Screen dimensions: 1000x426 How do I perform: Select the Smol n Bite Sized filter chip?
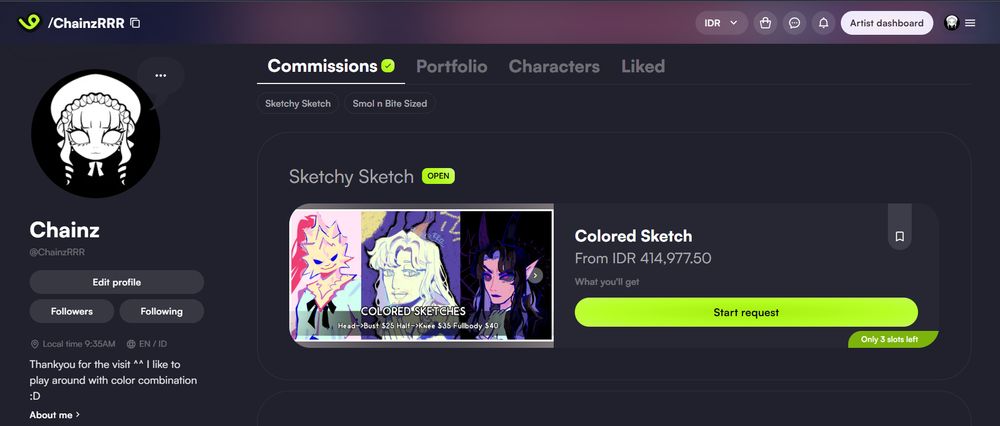pyautogui.click(x=390, y=103)
